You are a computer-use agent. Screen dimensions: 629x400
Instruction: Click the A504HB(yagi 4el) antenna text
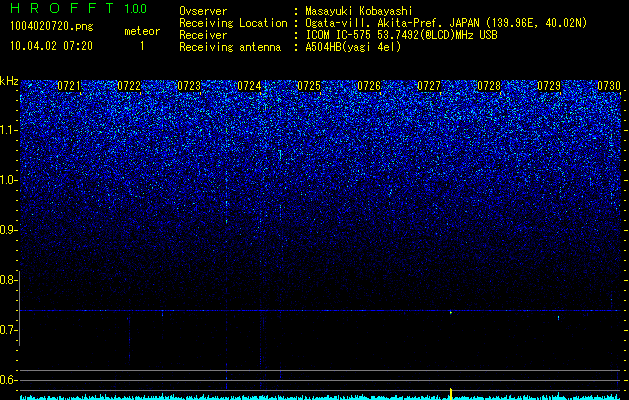[x=353, y=47]
